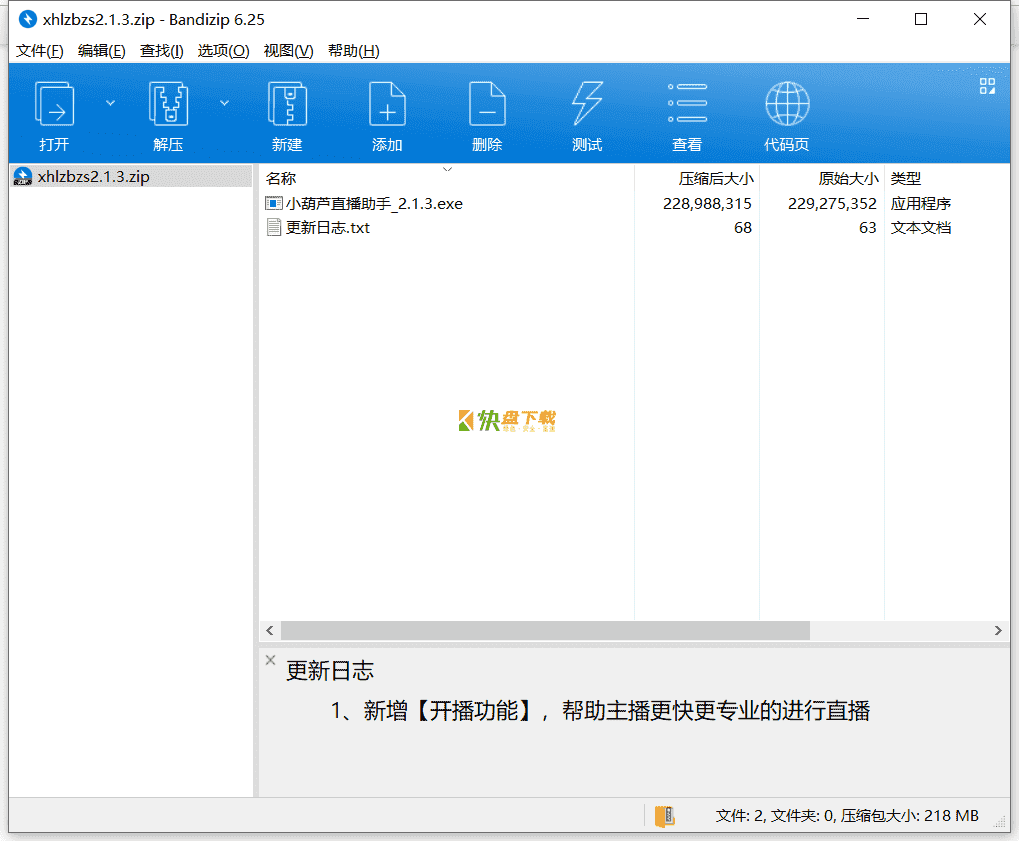The width and height of the screenshot is (1019, 841).
Task: Select xhlzbzs2.1.3.zip in the folder tree
Action: coord(94,177)
